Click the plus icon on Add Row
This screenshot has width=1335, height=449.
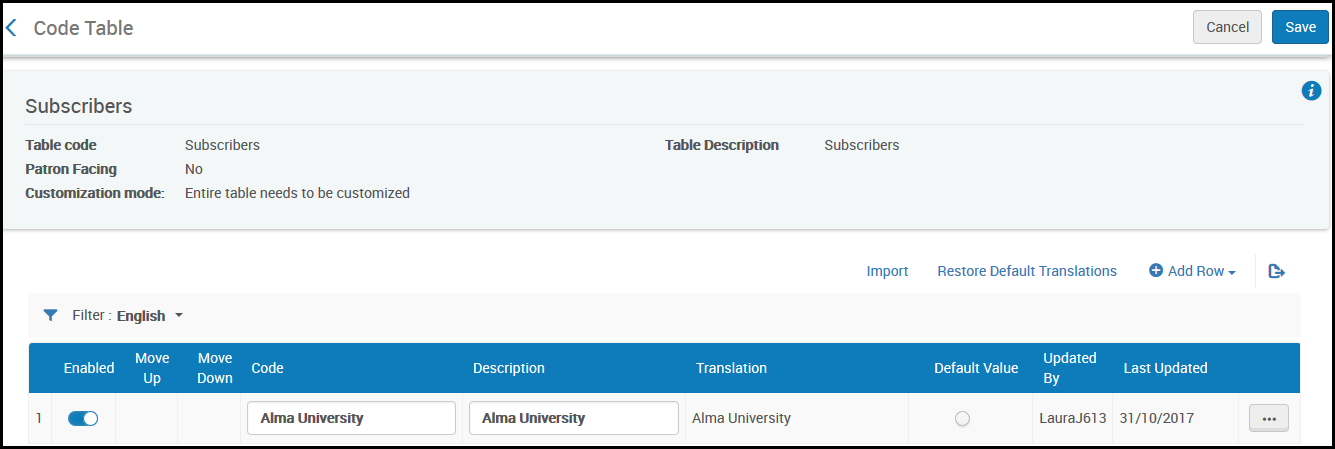tap(1156, 271)
